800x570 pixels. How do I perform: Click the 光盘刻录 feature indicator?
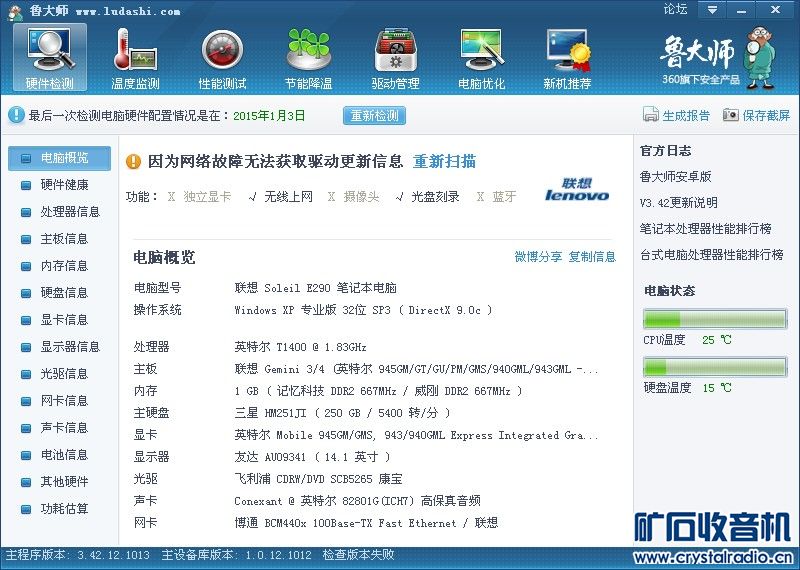coord(428,197)
